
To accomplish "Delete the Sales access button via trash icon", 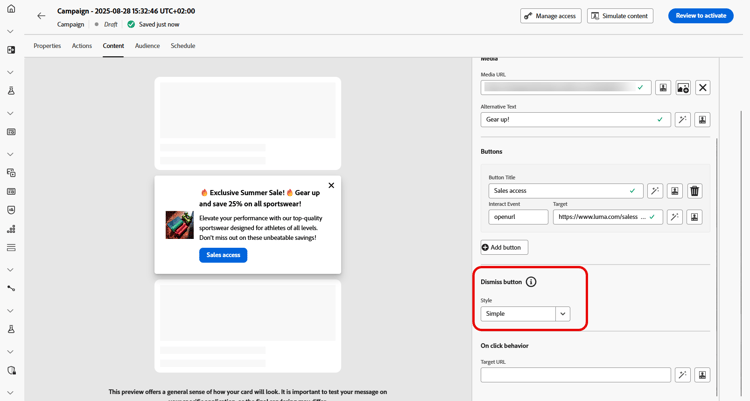I will [695, 191].
